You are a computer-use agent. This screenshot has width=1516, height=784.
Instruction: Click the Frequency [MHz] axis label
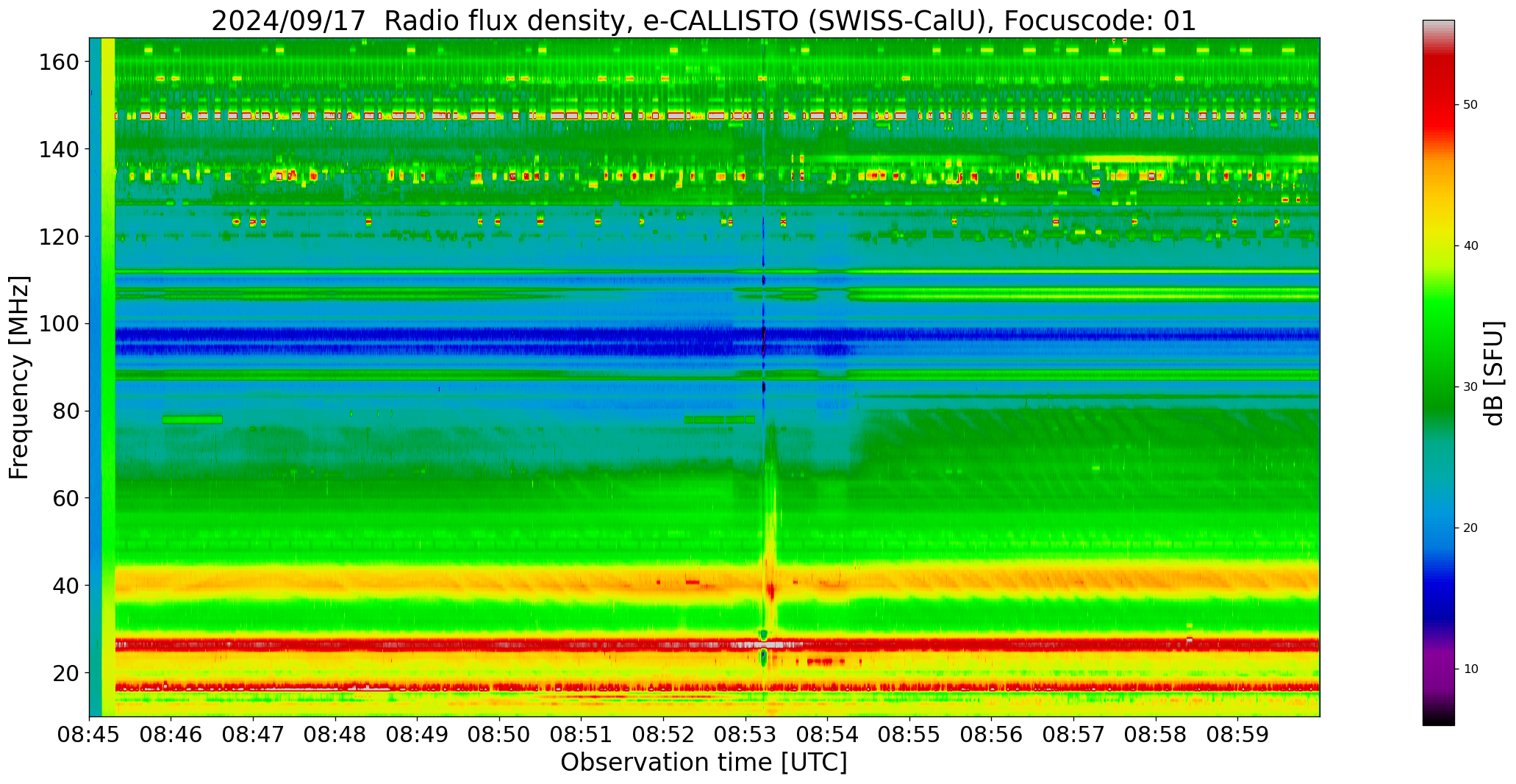[20, 378]
